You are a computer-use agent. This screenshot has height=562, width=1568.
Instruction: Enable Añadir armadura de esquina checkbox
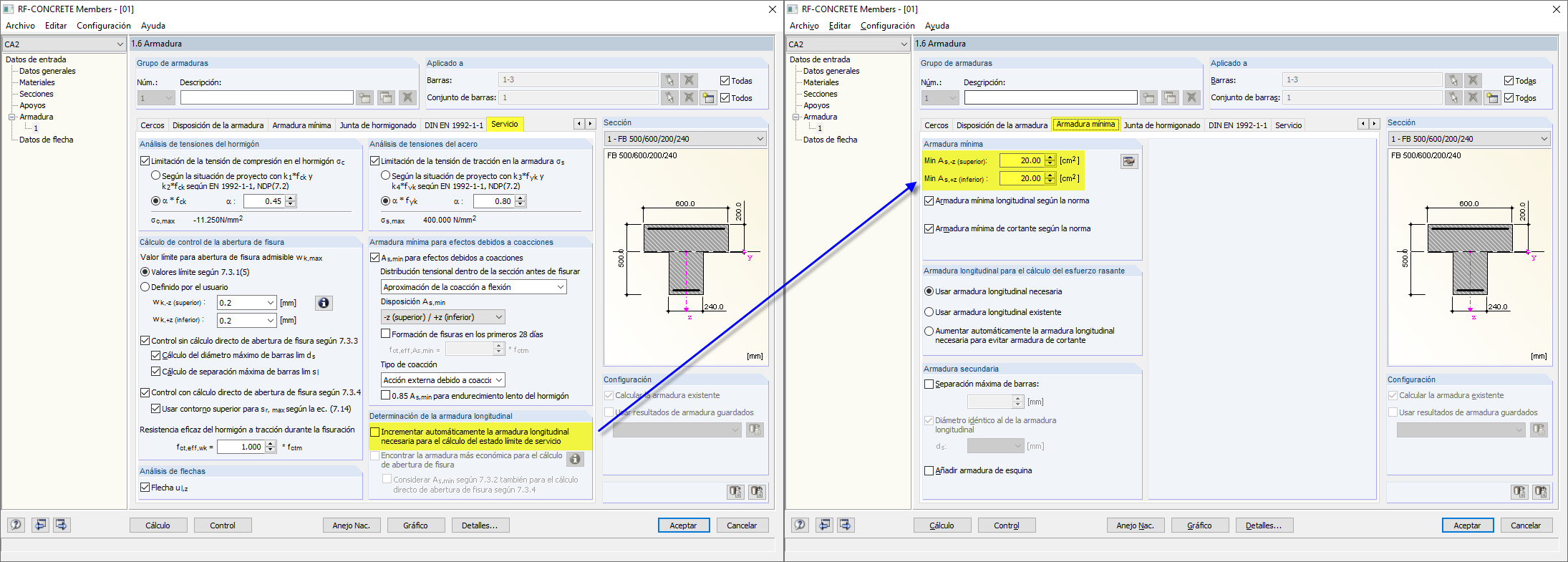[x=929, y=470]
